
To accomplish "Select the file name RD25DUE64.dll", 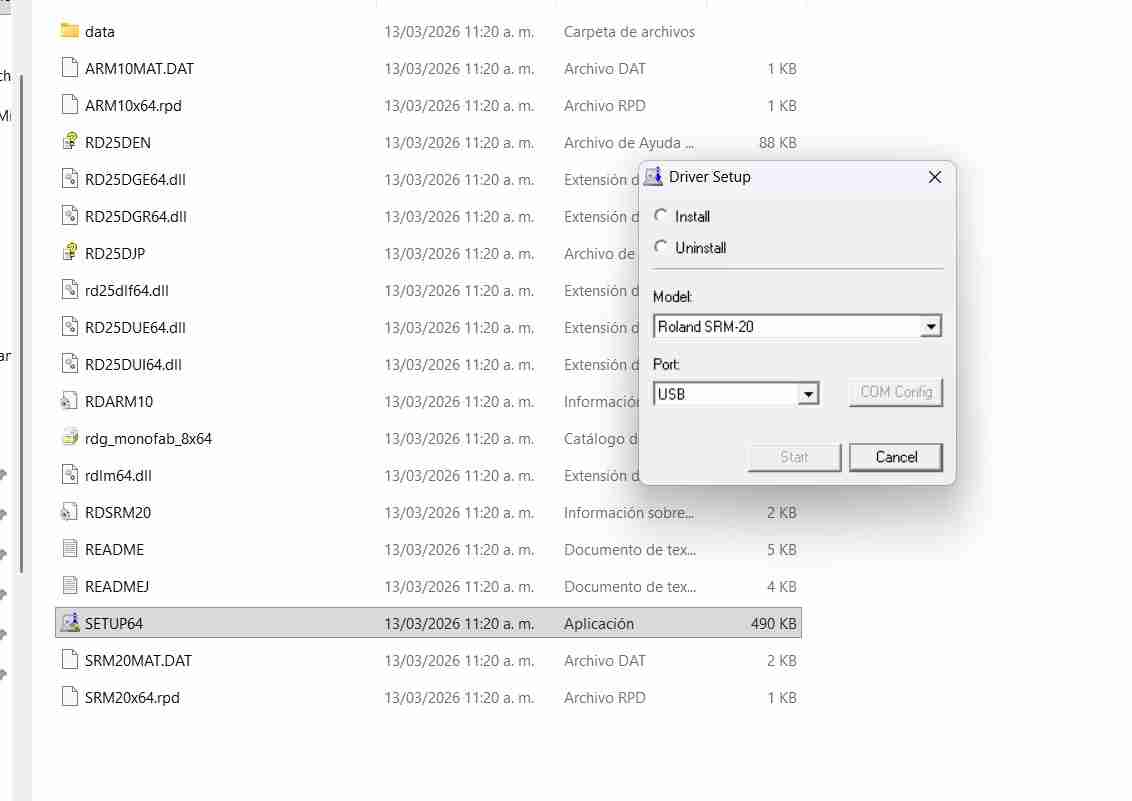I will 135,328.
